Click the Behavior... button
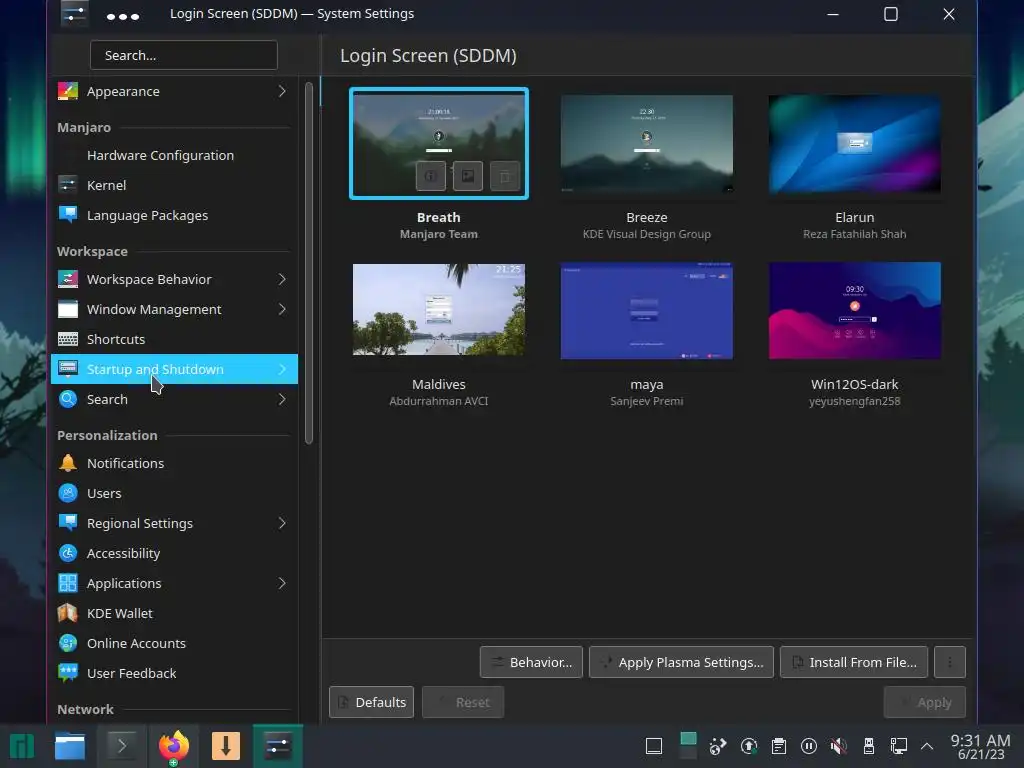The height and width of the screenshot is (768, 1024). (x=531, y=662)
